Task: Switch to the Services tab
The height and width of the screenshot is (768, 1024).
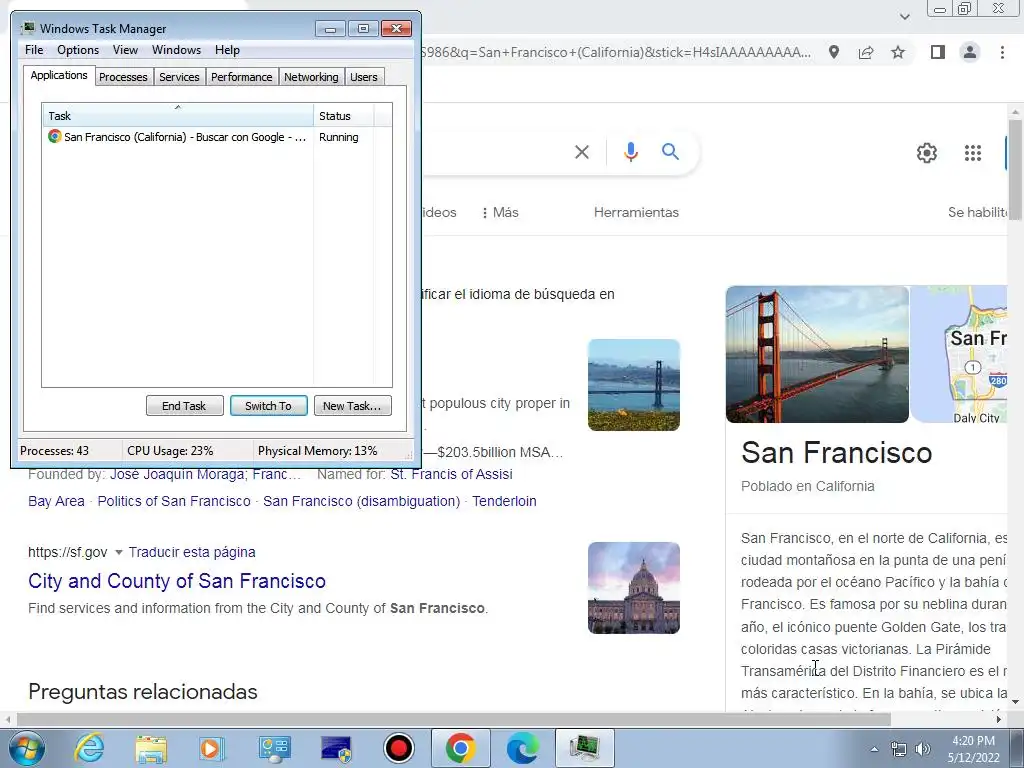Action: (x=179, y=77)
